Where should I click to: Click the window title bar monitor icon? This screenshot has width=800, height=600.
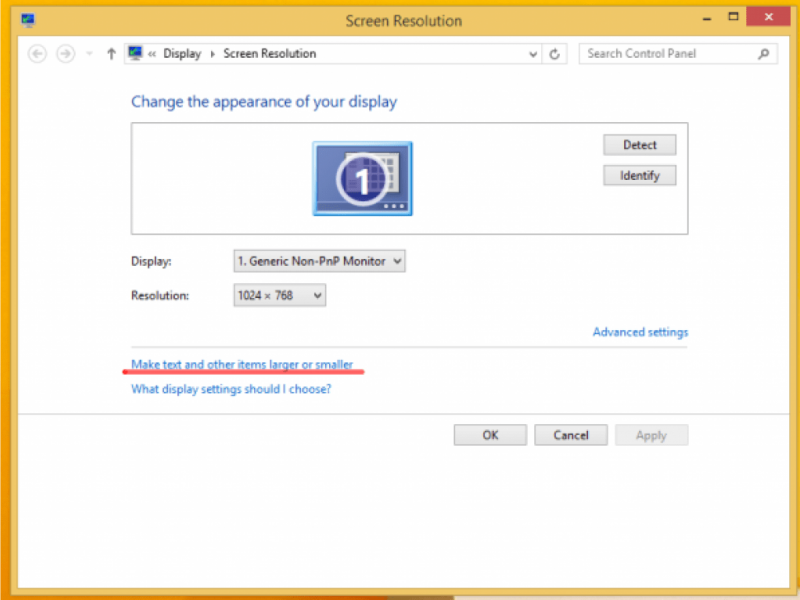[x=28, y=20]
